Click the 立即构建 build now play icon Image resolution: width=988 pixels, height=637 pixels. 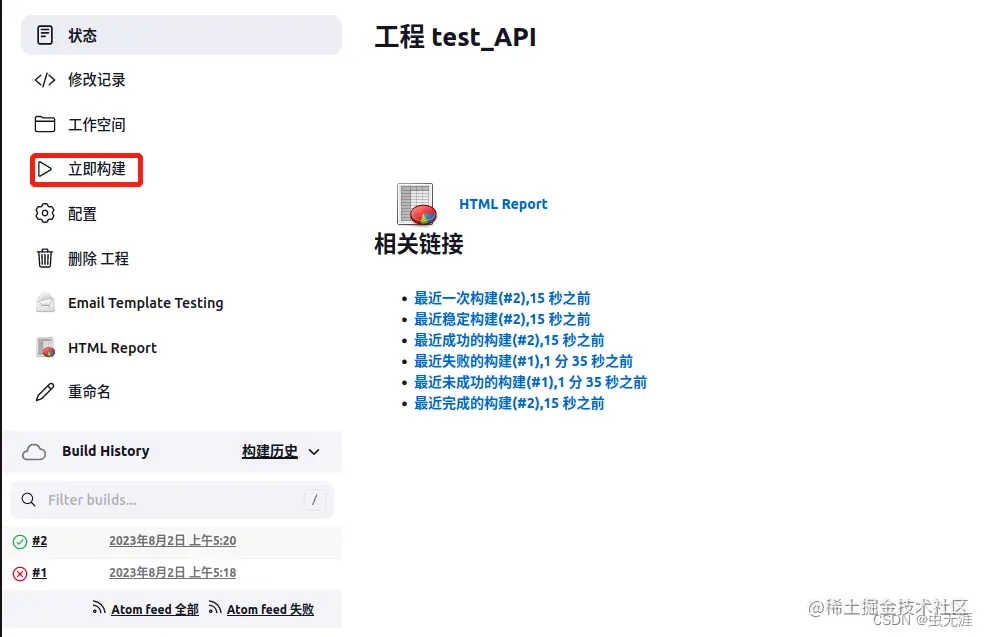pos(47,169)
